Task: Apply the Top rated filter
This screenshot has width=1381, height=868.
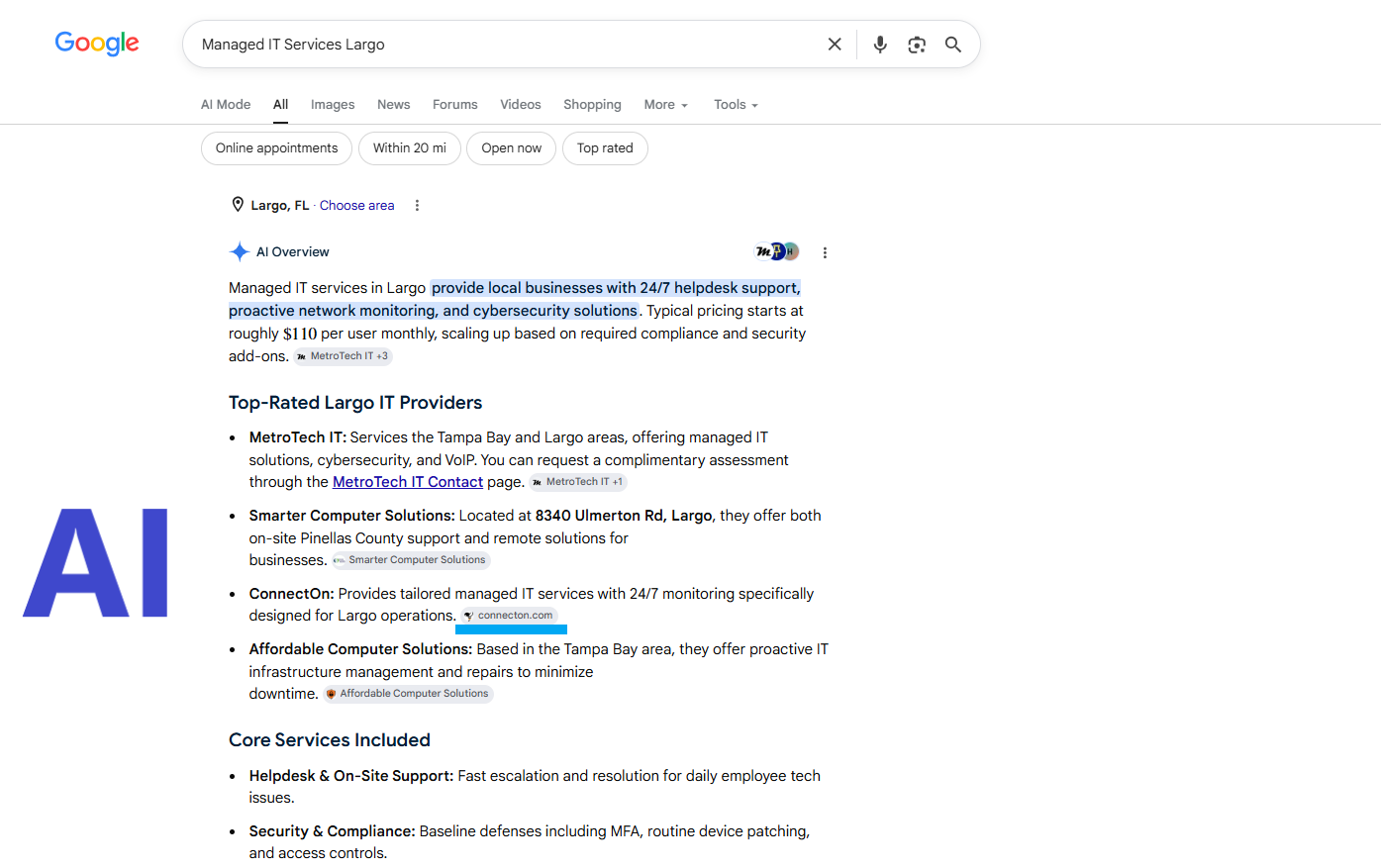Action: (x=605, y=148)
